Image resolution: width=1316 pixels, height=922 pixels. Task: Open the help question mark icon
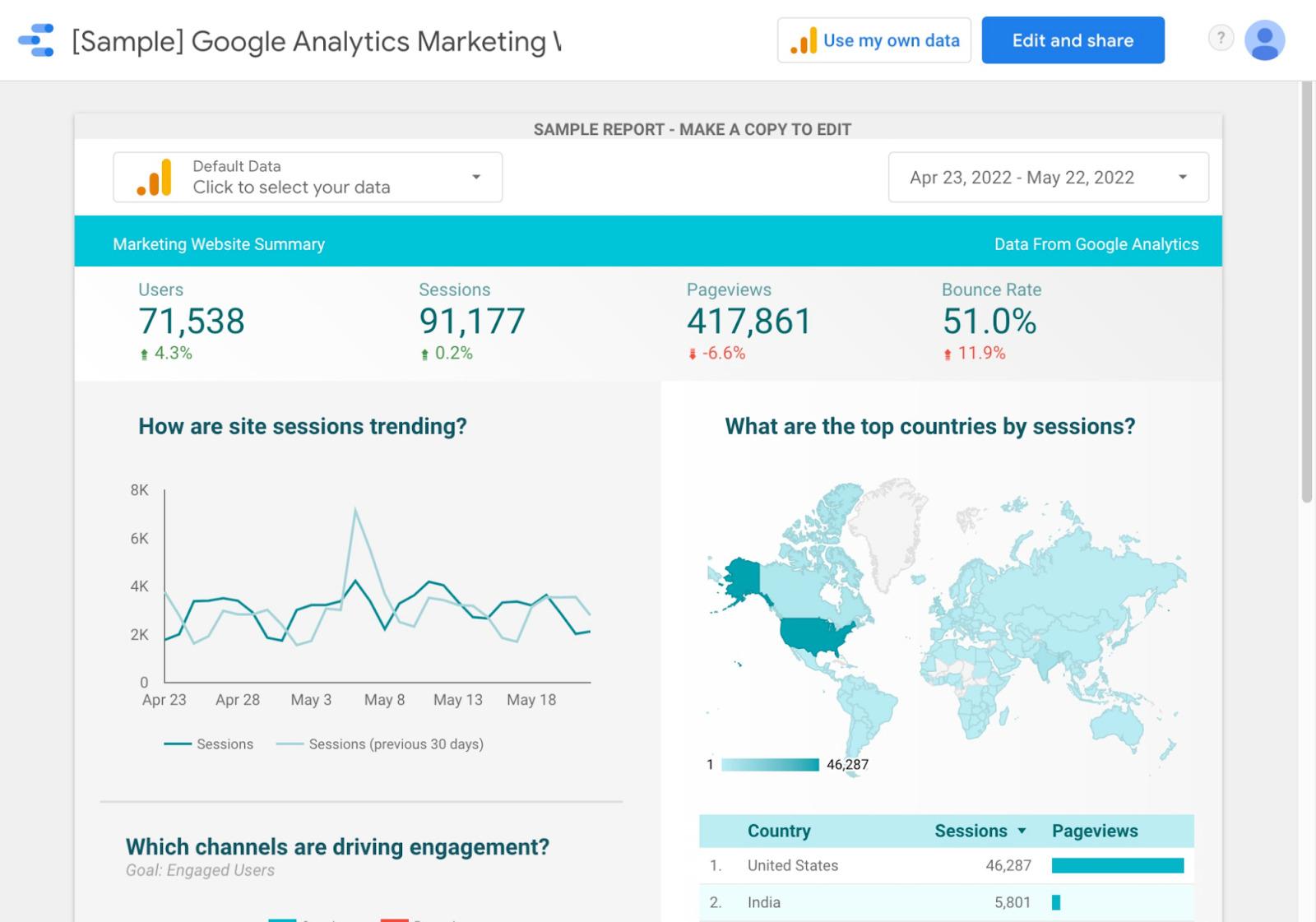point(1221,38)
